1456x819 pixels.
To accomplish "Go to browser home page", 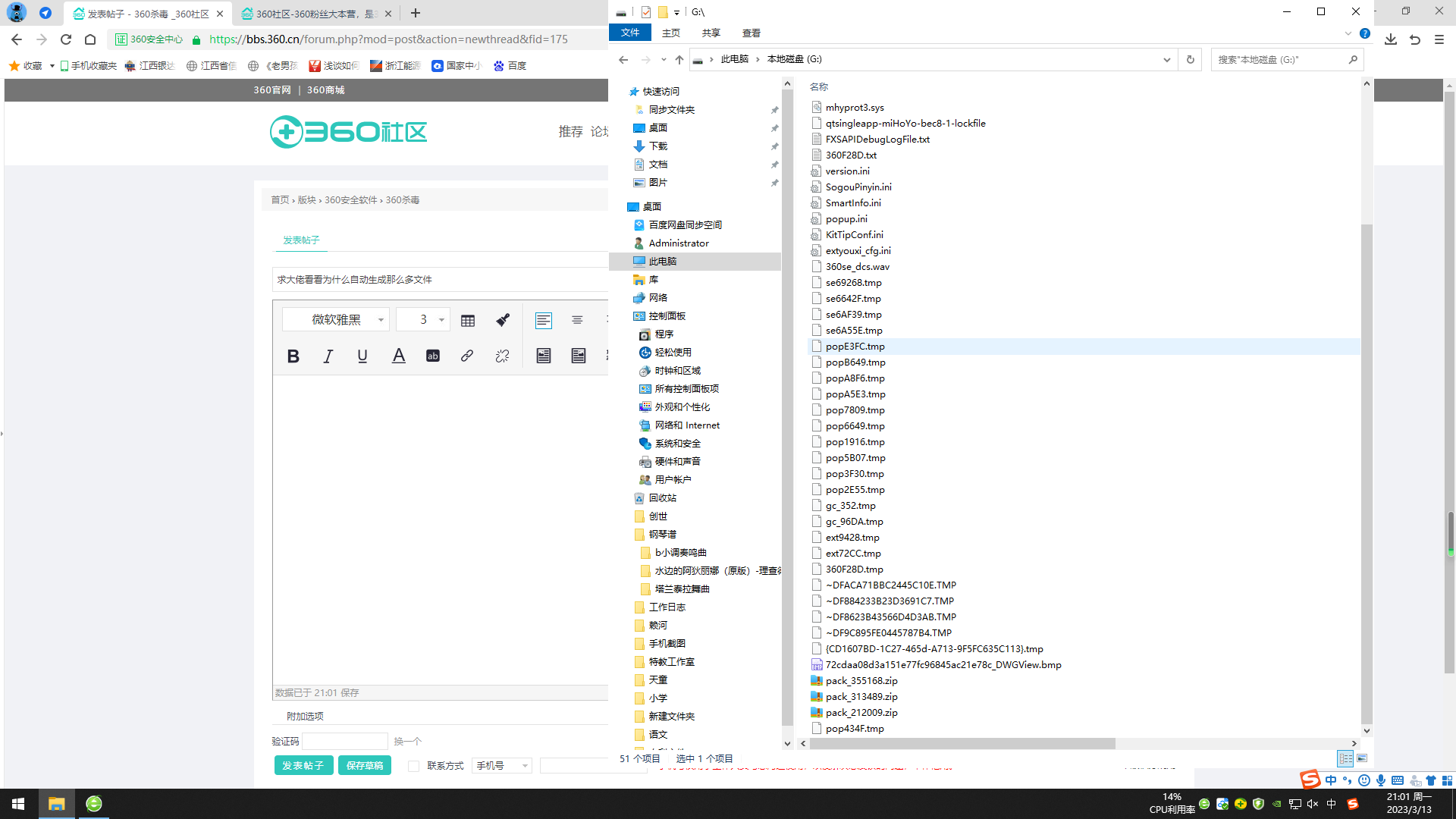I will (x=90, y=39).
